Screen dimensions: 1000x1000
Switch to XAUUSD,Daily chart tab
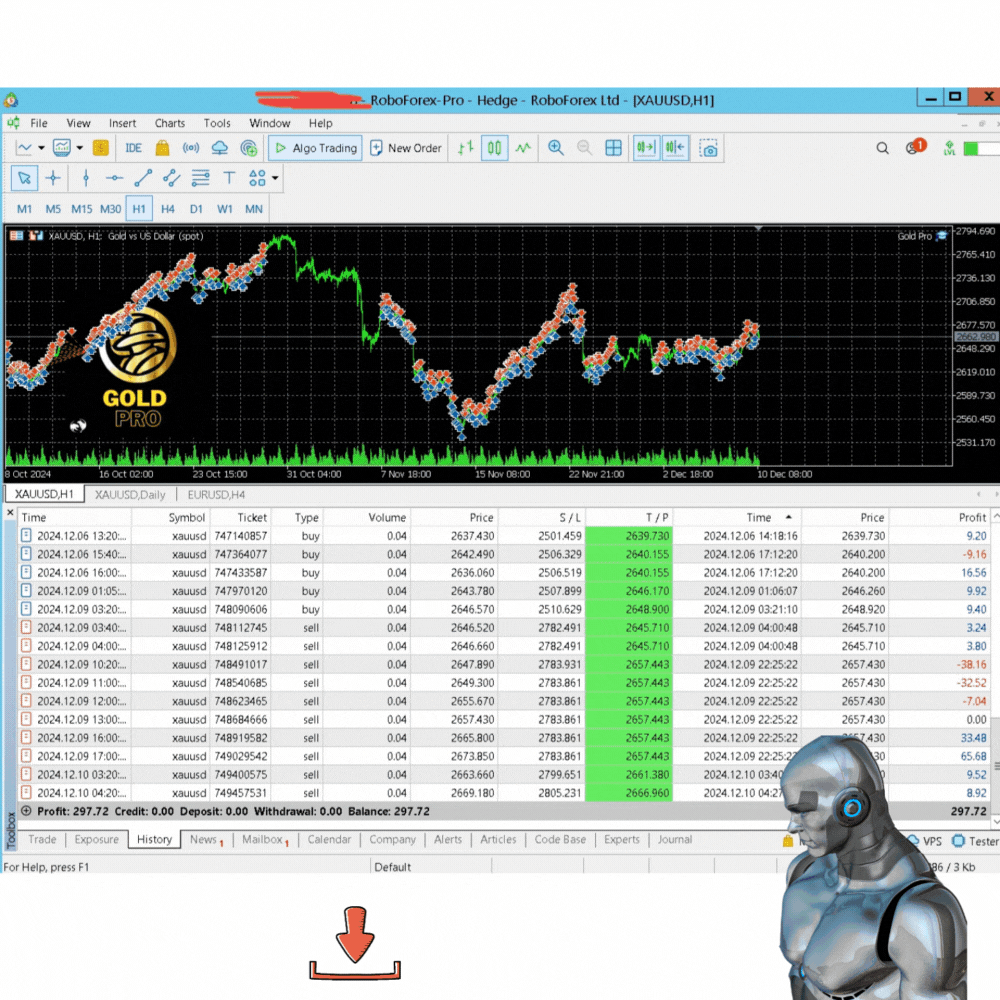tap(130, 494)
